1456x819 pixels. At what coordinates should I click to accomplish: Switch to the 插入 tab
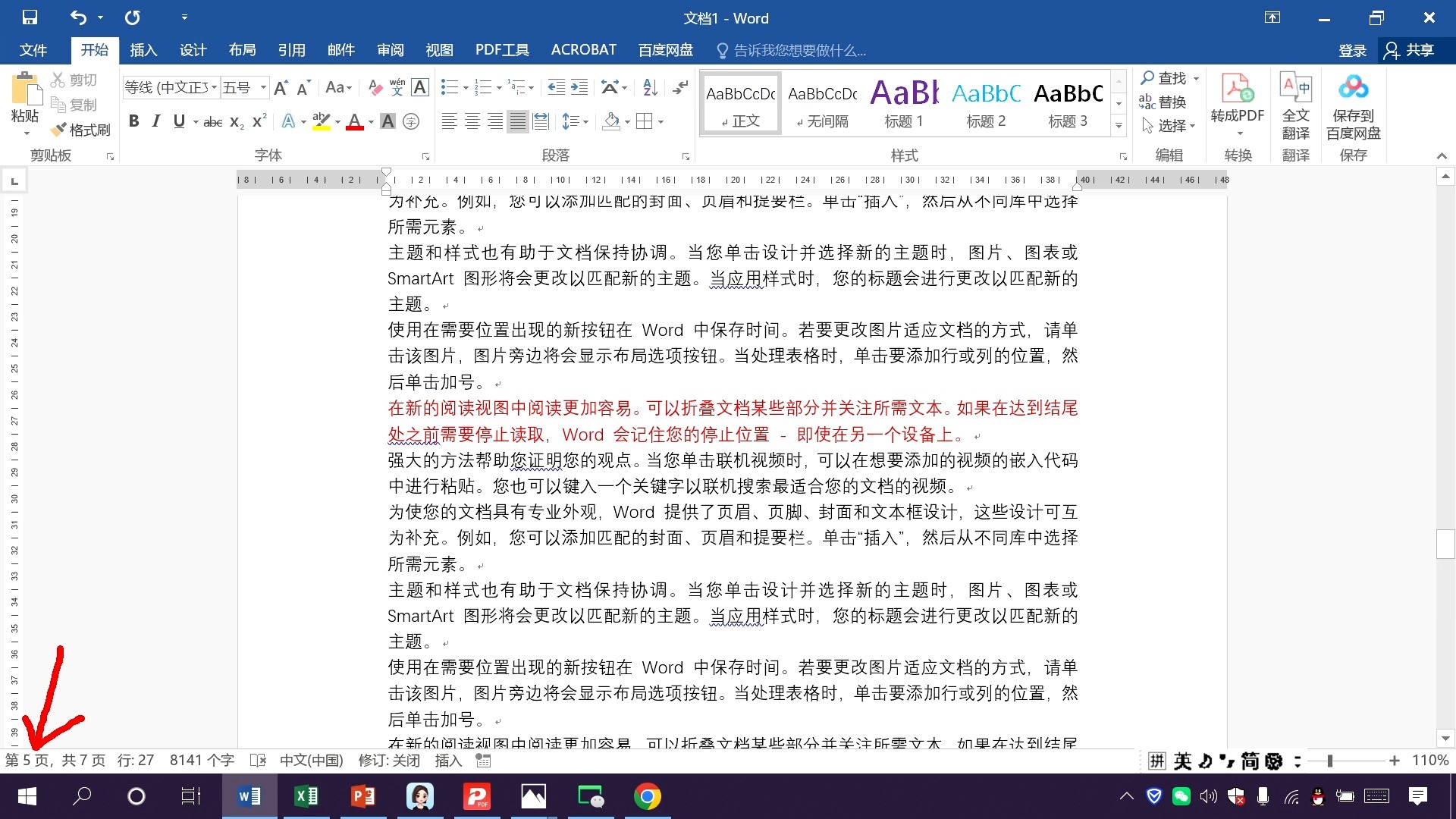[143, 50]
